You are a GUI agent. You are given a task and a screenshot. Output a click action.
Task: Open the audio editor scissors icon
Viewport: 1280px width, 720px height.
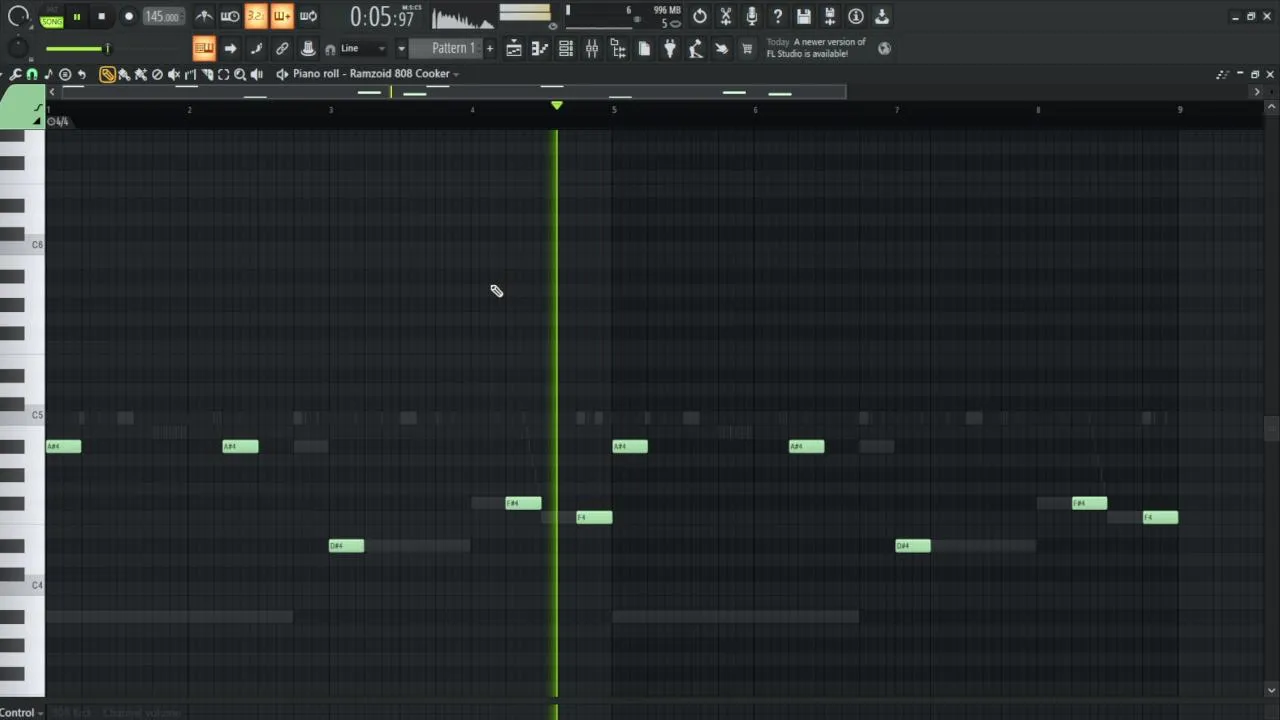(x=726, y=16)
